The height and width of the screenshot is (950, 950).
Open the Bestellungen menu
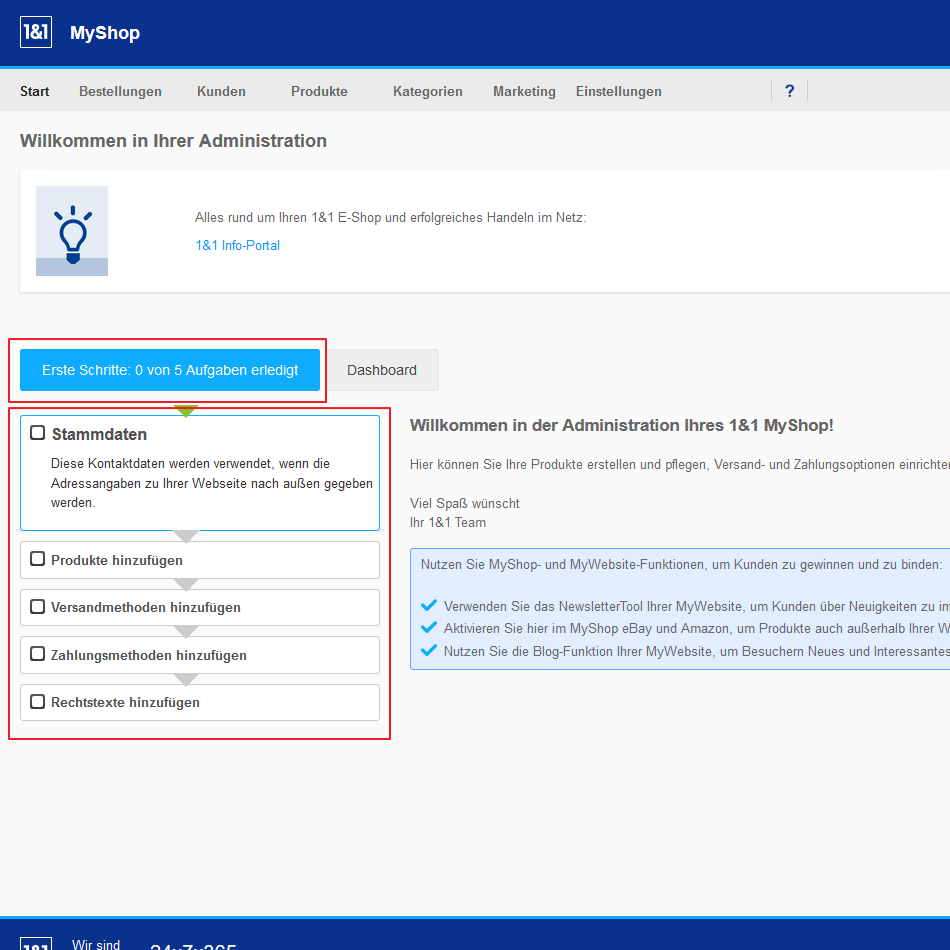tap(120, 91)
